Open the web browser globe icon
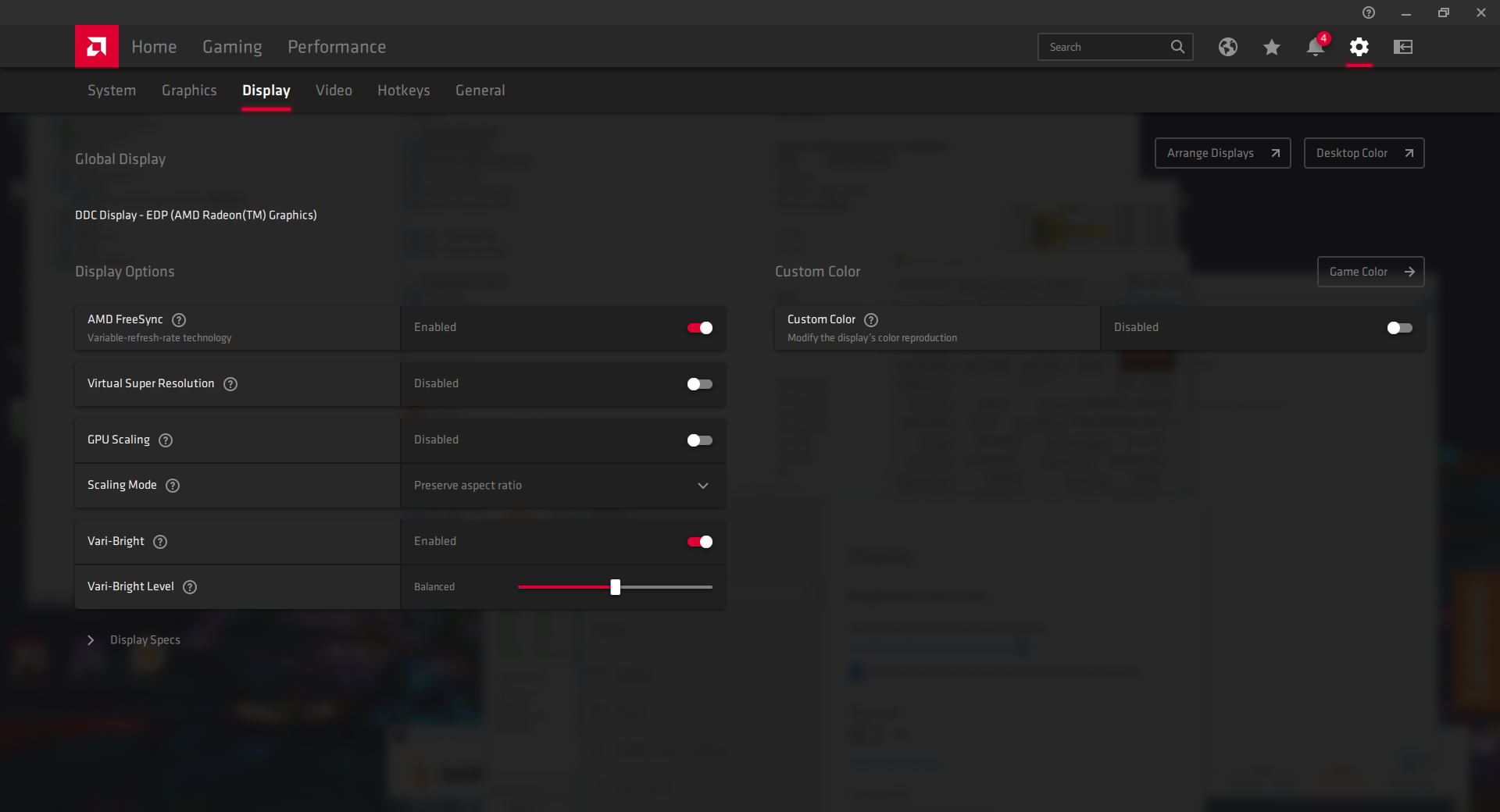 (1228, 47)
